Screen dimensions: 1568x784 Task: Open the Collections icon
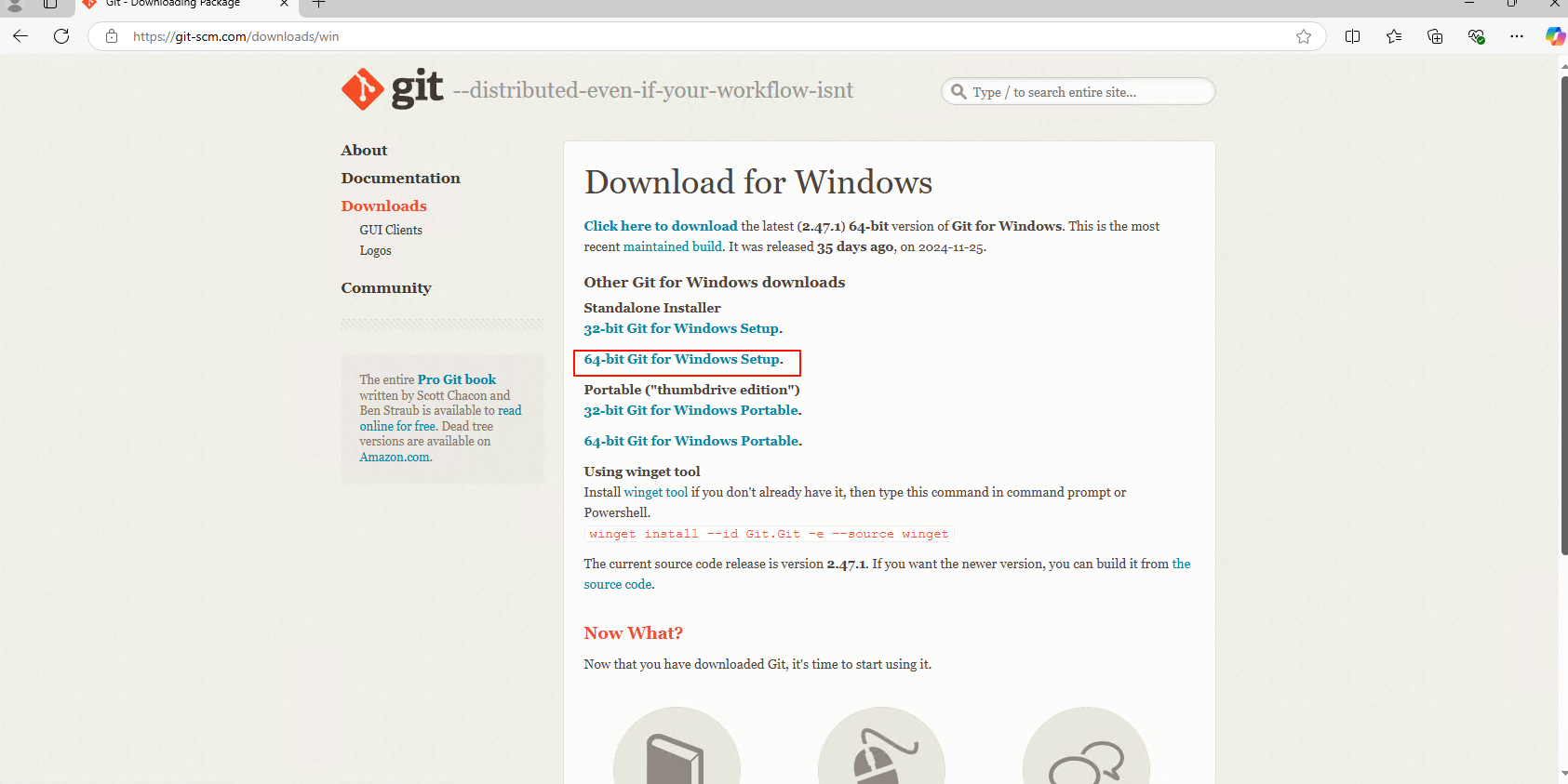coord(1435,36)
